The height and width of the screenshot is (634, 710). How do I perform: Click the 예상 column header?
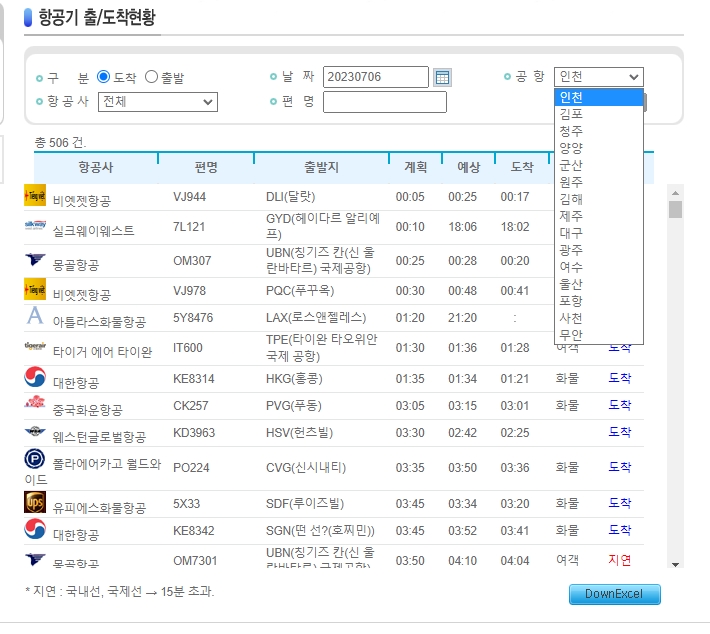[x=469, y=168]
